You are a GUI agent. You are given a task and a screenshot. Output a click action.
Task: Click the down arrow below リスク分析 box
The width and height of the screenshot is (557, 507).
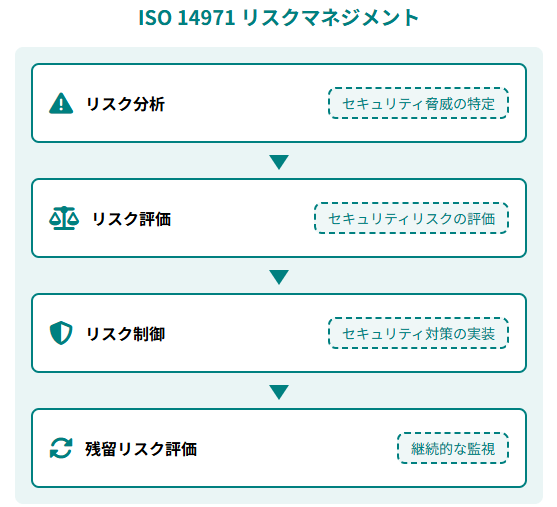click(279, 162)
